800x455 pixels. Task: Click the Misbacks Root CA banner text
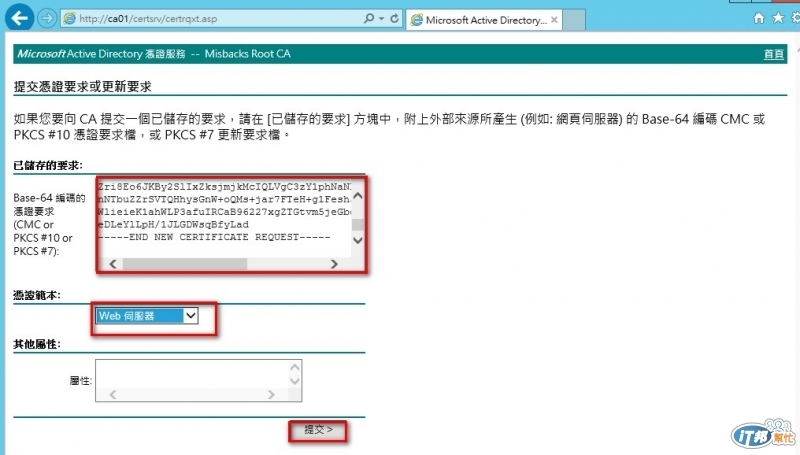[x=247, y=54]
